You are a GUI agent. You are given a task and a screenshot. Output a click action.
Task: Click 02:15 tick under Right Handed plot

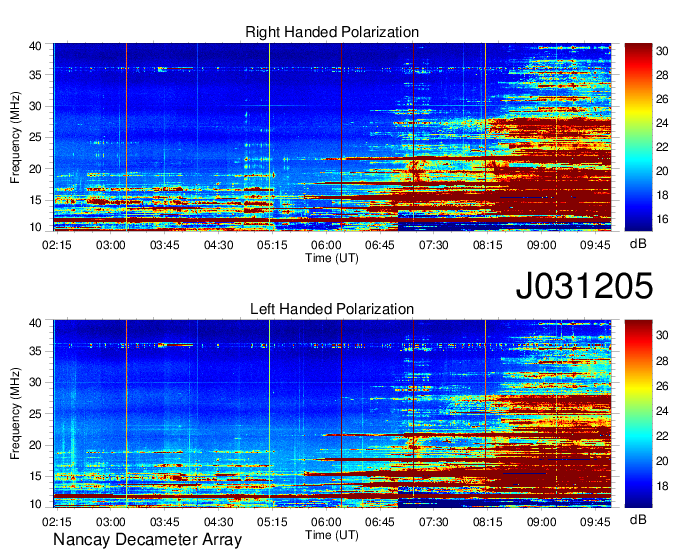(x=56, y=245)
